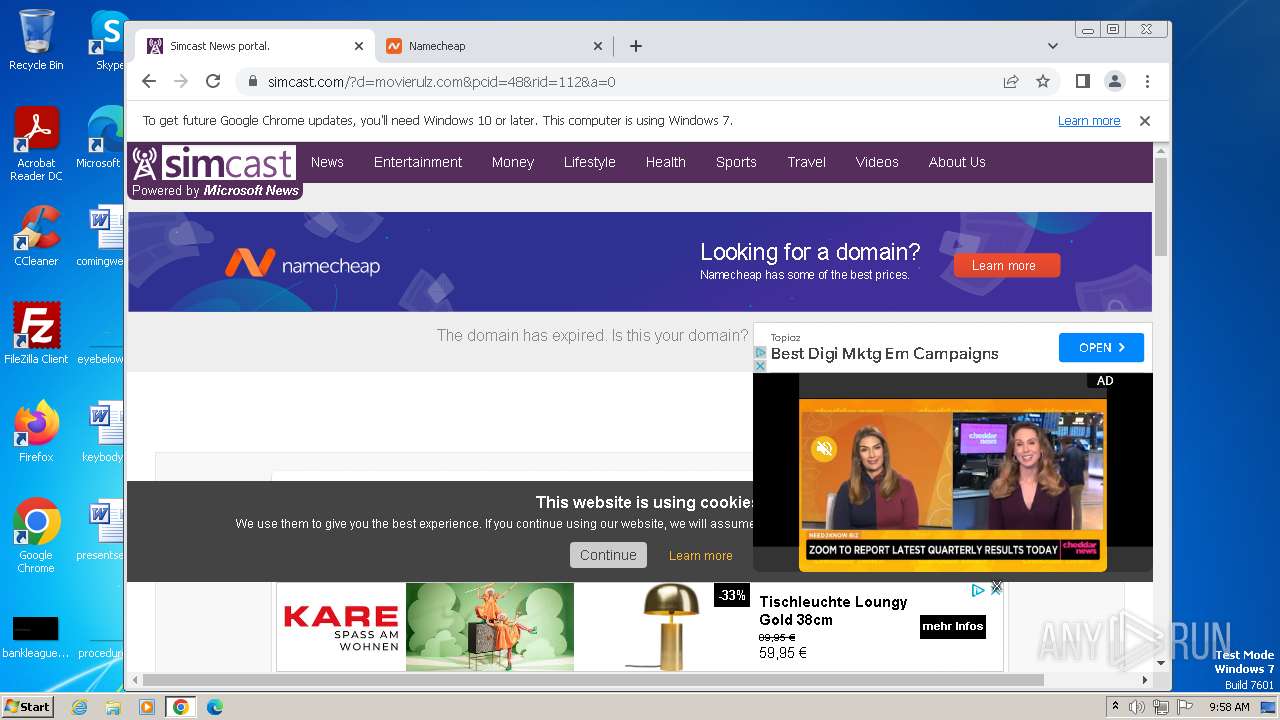Open the Sports section
The height and width of the screenshot is (720, 1280).
click(x=736, y=162)
